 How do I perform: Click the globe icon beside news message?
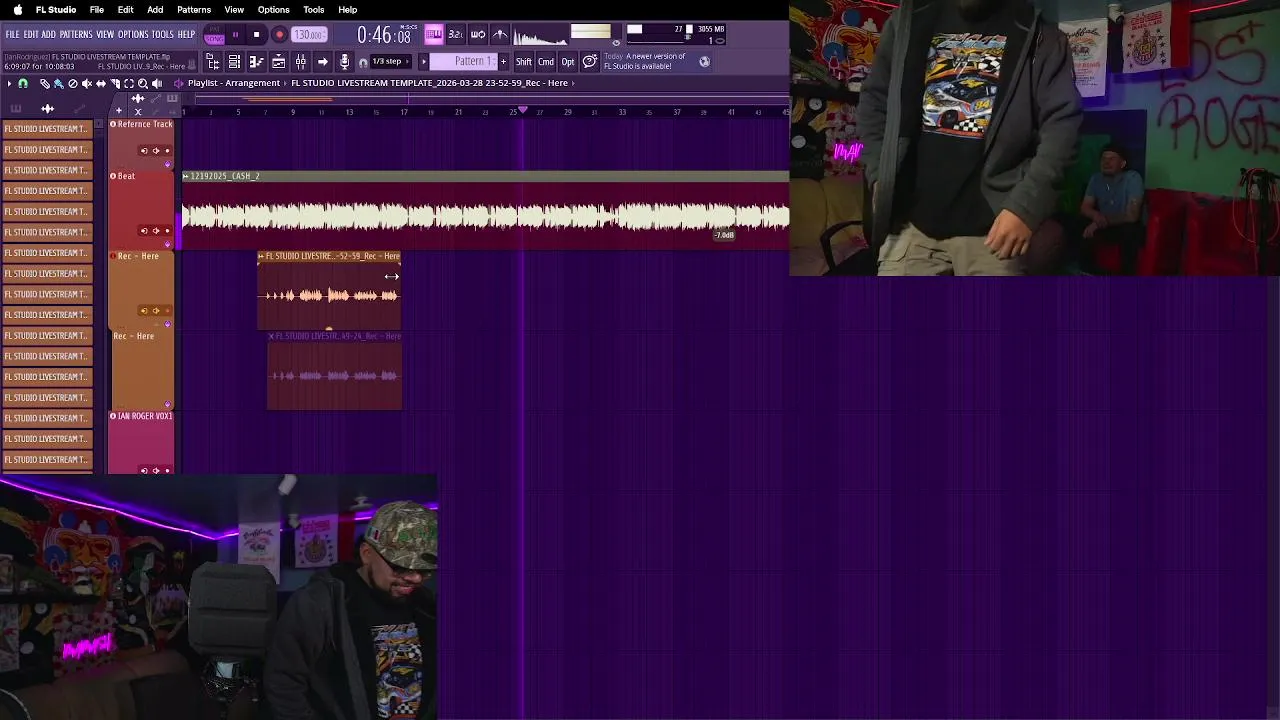click(704, 62)
